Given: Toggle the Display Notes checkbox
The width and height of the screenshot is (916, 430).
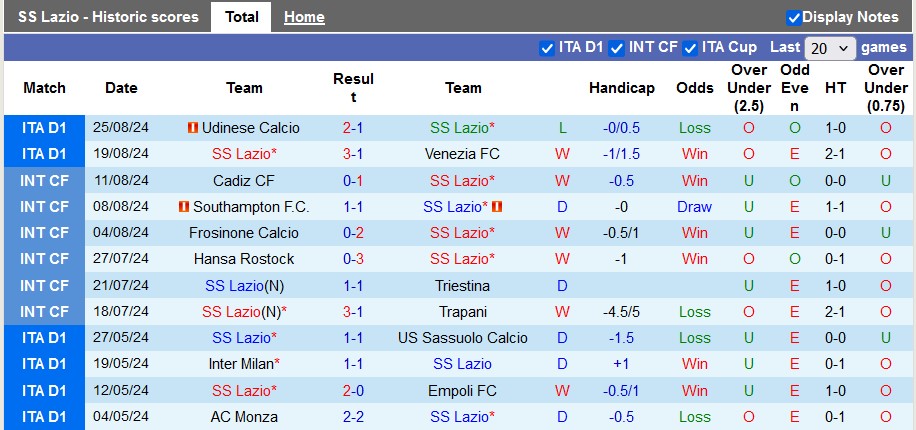Looking at the screenshot, I should [x=794, y=17].
